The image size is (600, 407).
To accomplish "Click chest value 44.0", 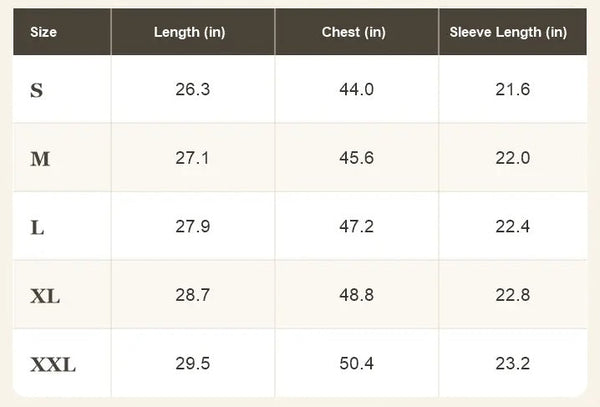I will coord(356,90).
